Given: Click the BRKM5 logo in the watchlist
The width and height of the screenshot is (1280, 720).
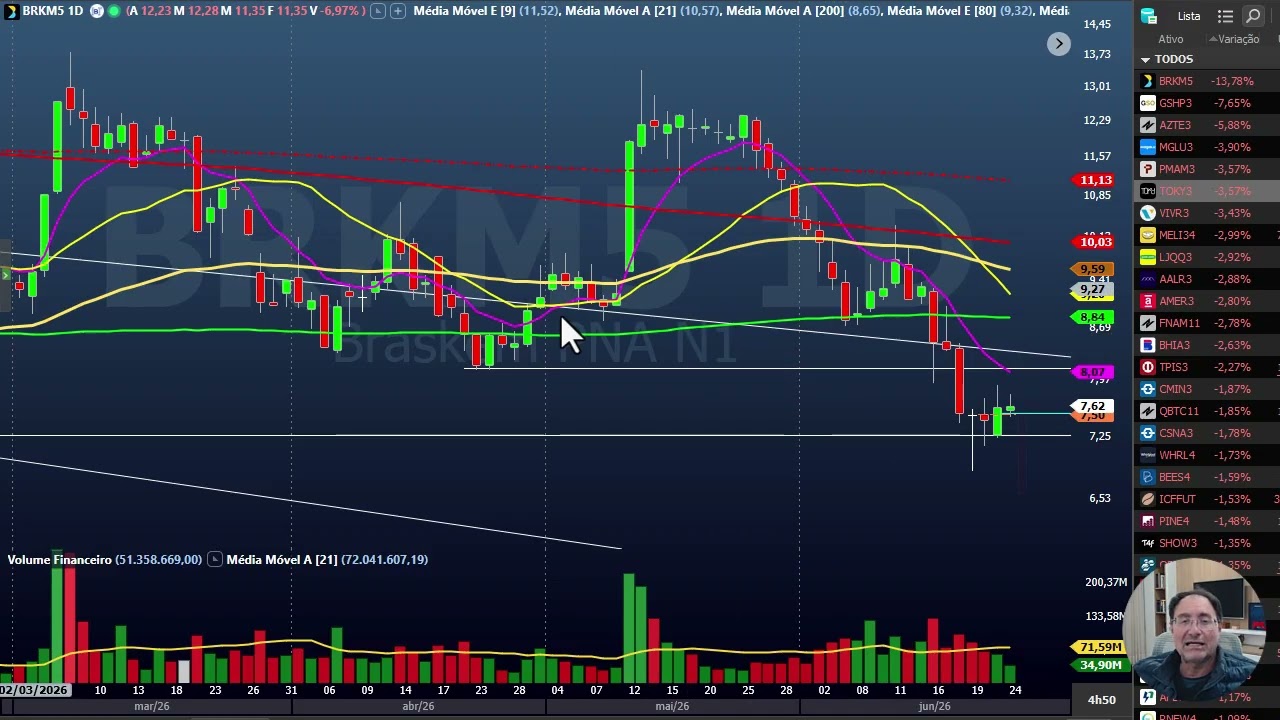Looking at the screenshot, I should (x=1148, y=81).
